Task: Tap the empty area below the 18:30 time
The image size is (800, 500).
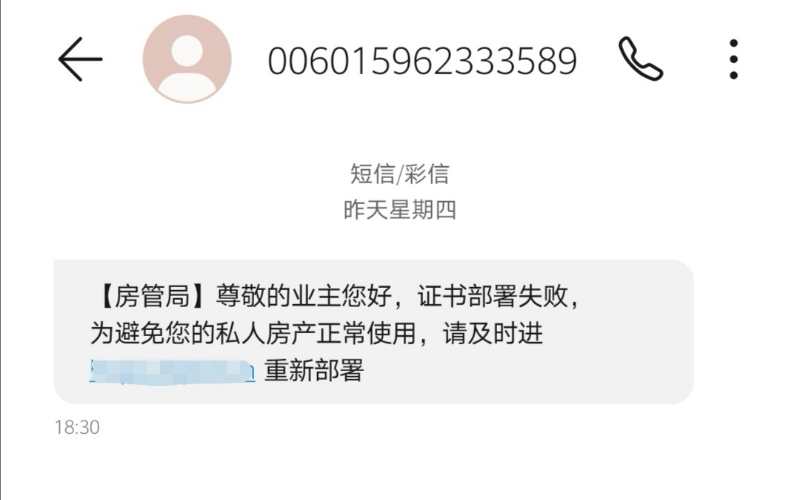Action: click(x=399, y=469)
